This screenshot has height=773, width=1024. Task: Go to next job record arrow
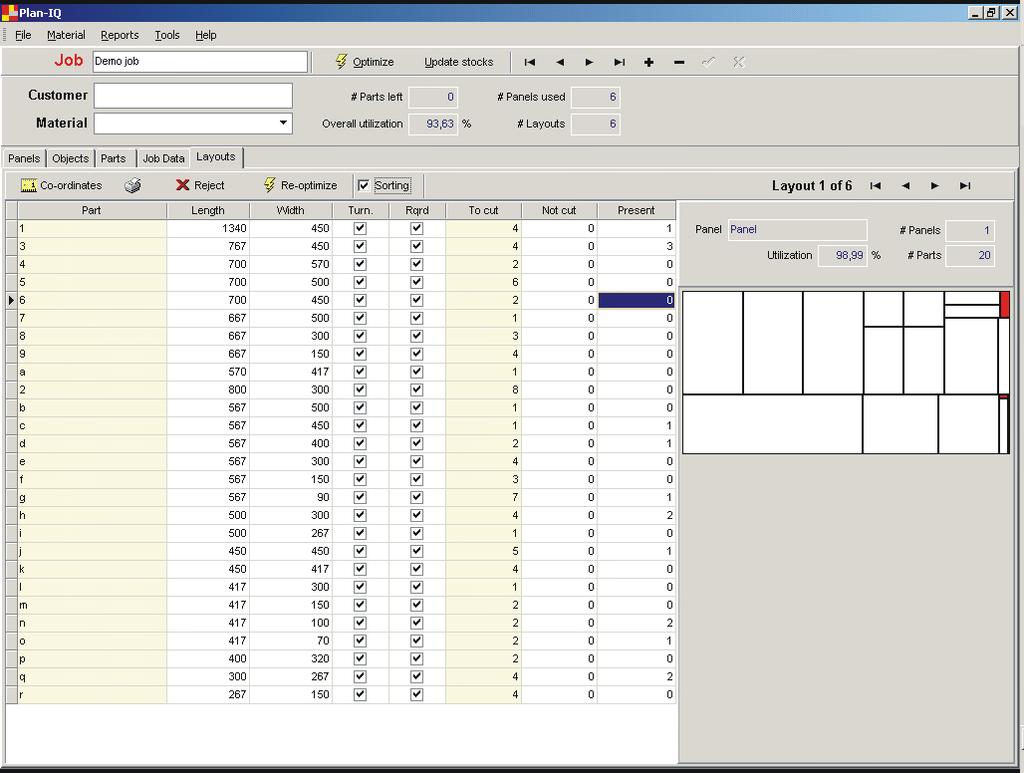coord(589,62)
